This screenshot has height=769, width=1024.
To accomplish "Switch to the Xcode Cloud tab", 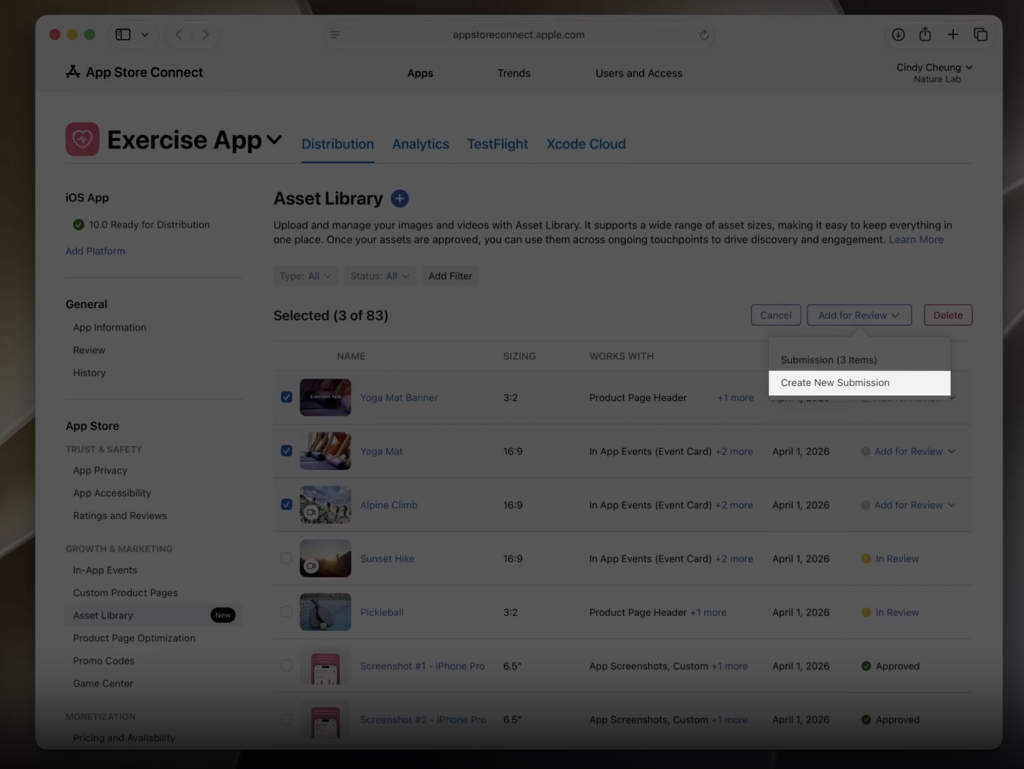I will click(586, 144).
